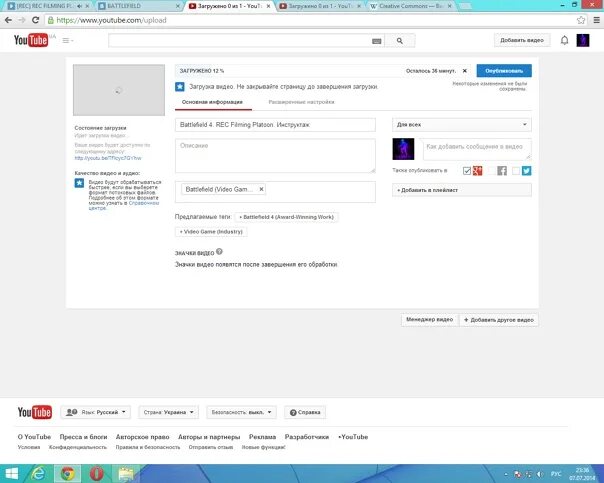Toggle the Twitter publish checkbox
This screenshot has width=604, height=483.
[x=516, y=171]
